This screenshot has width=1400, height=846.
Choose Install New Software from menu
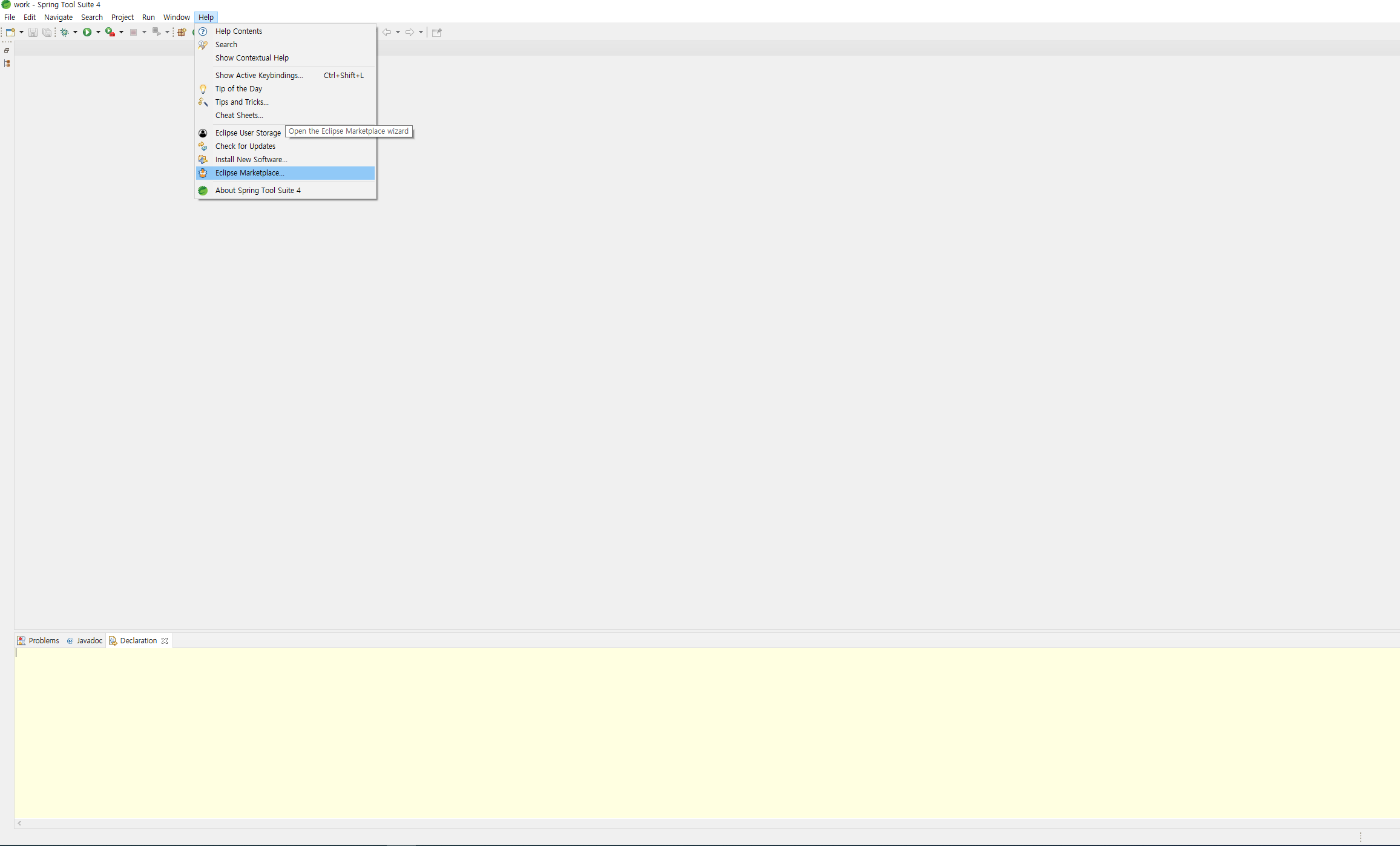pyautogui.click(x=251, y=160)
